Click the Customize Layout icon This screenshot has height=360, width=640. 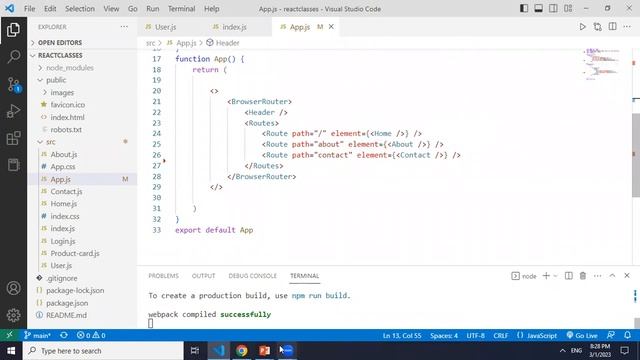(568, 9)
